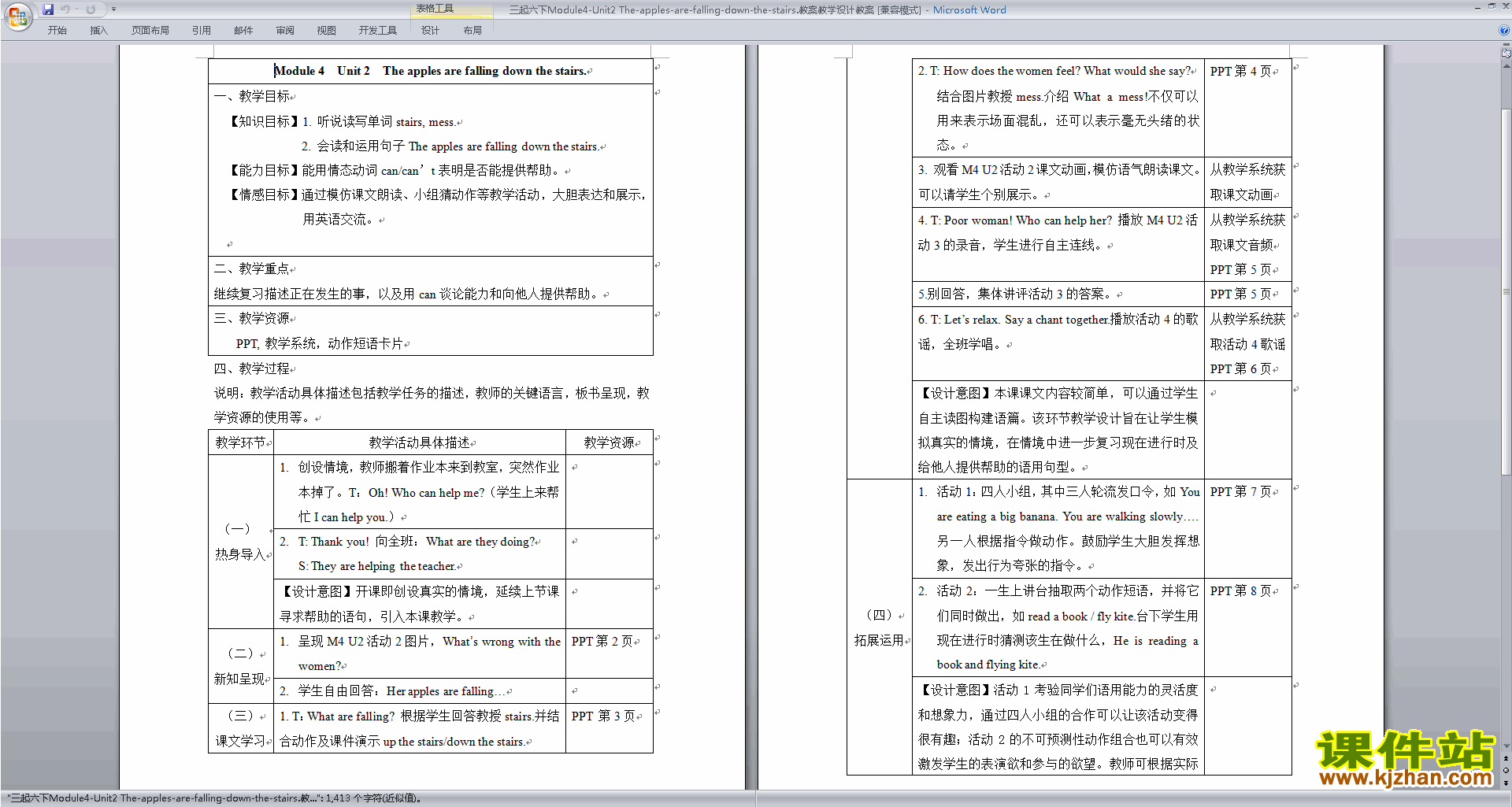Open Word Help question mark icon
The height and width of the screenshot is (807, 1512).
click(x=1504, y=30)
